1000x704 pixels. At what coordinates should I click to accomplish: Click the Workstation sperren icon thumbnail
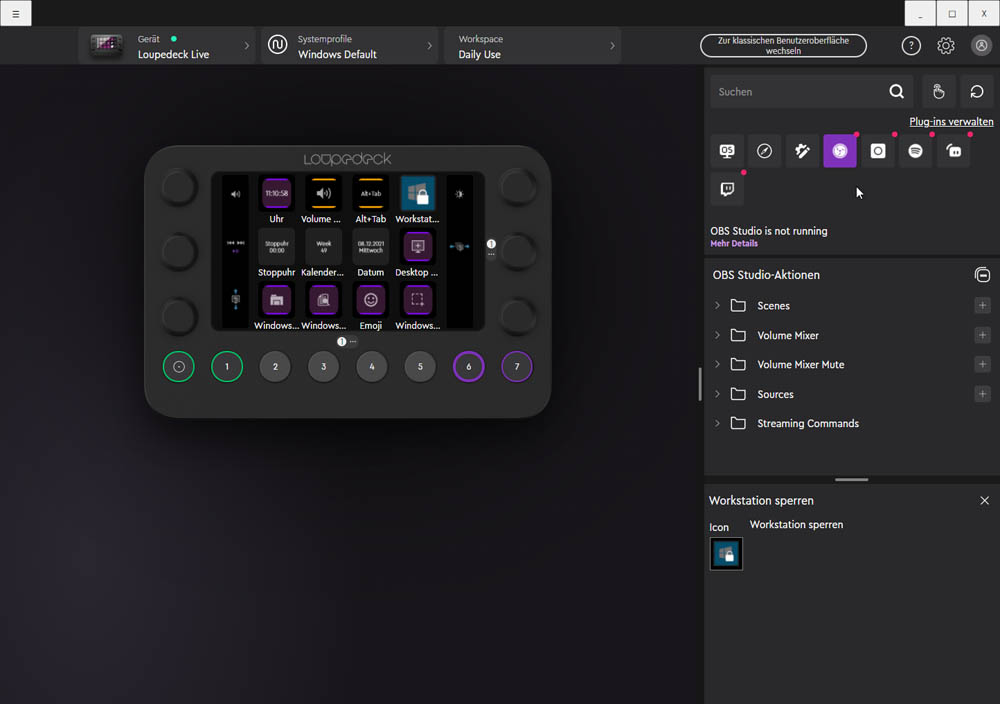click(x=726, y=554)
